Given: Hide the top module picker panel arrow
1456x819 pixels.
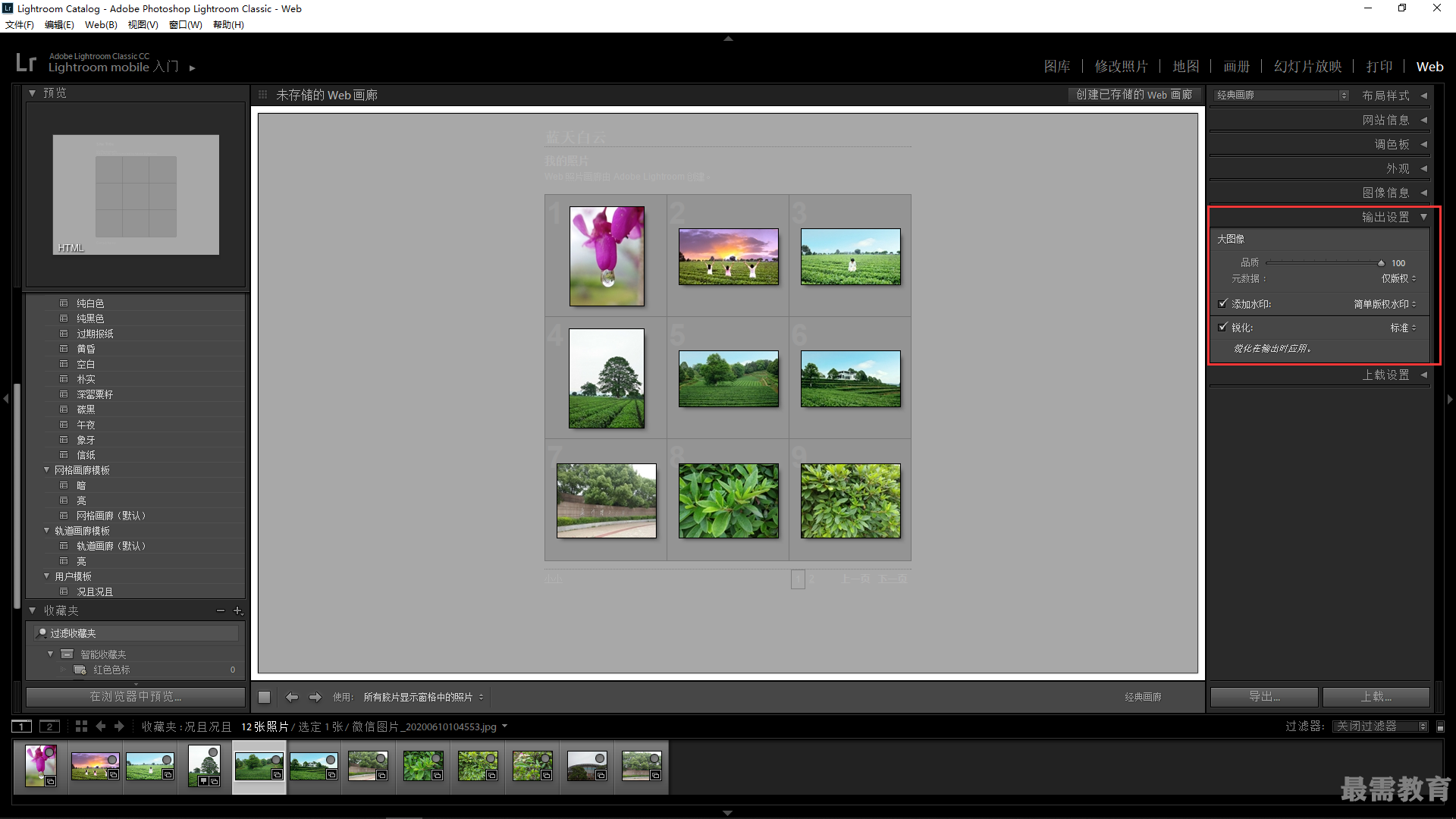Looking at the screenshot, I should click(x=728, y=38).
